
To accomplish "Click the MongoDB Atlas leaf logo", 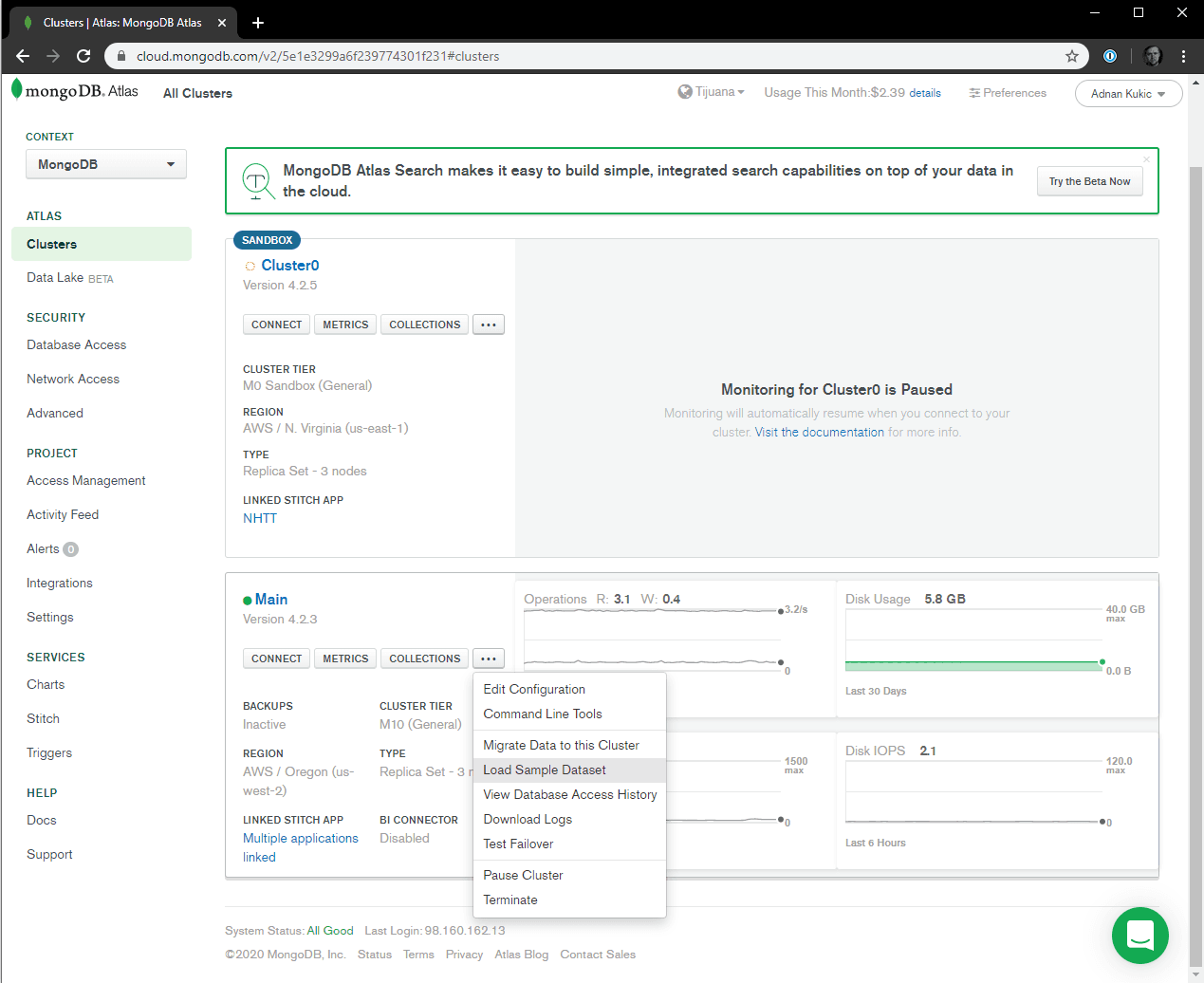I will click(x=17, y=90).
